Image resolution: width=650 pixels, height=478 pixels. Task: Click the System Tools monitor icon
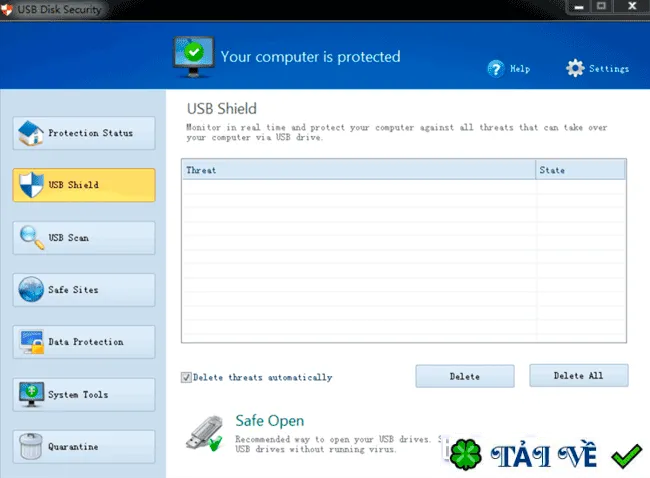click(31, 394)
